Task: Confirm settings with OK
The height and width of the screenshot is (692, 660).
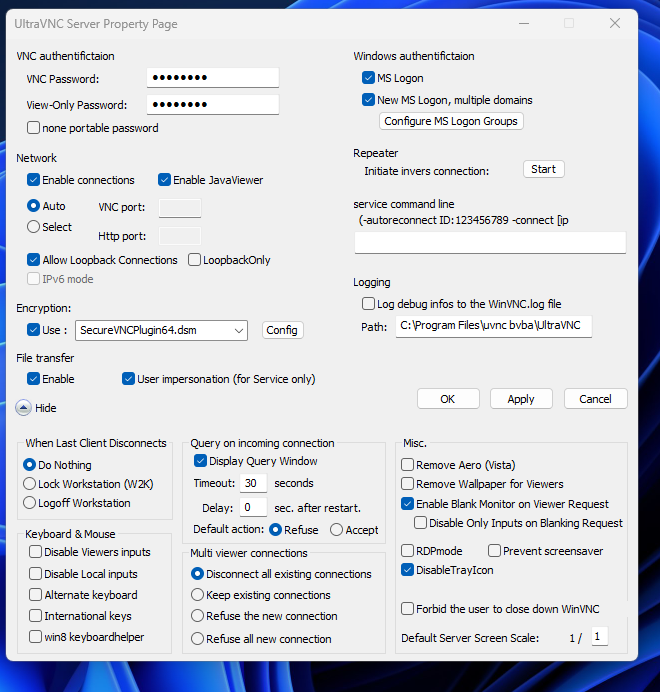Action: (x=448, y=399)
